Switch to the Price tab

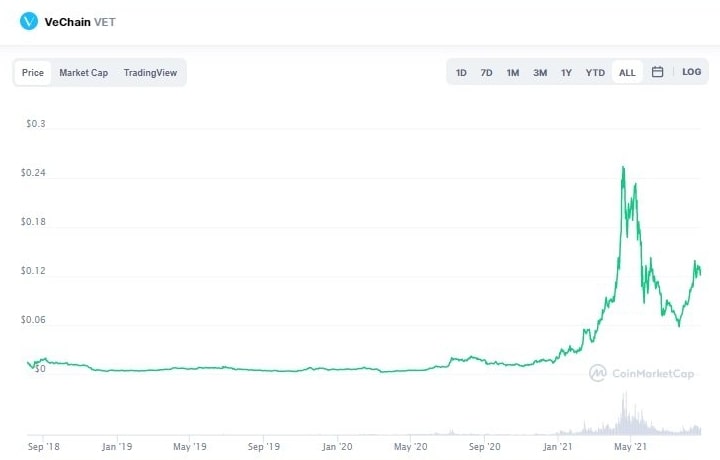point(33,73)
